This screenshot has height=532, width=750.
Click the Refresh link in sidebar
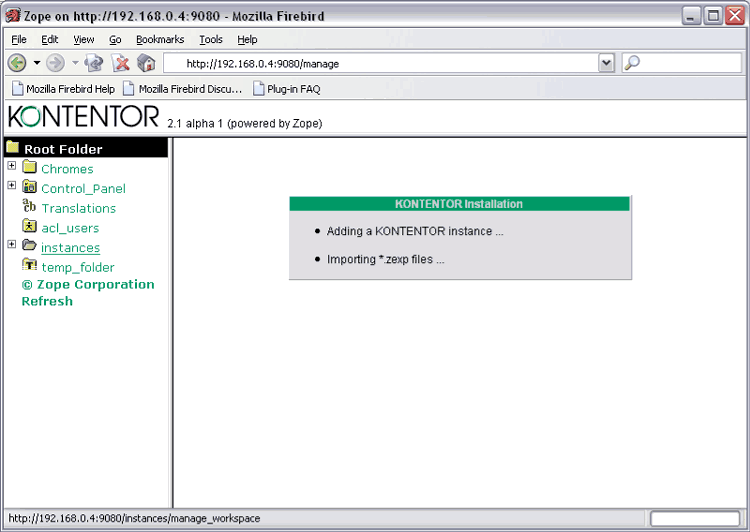tap(47, 301)
